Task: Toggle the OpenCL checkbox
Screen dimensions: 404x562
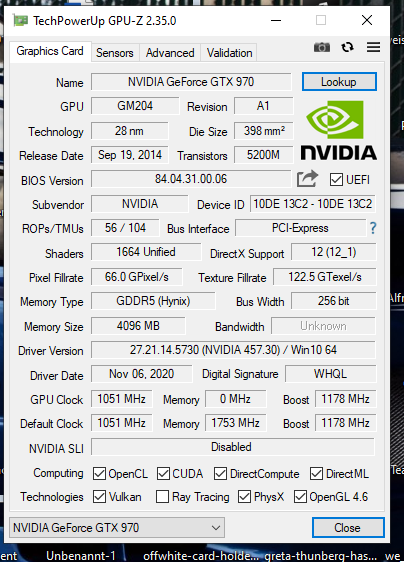Action: 99,473
